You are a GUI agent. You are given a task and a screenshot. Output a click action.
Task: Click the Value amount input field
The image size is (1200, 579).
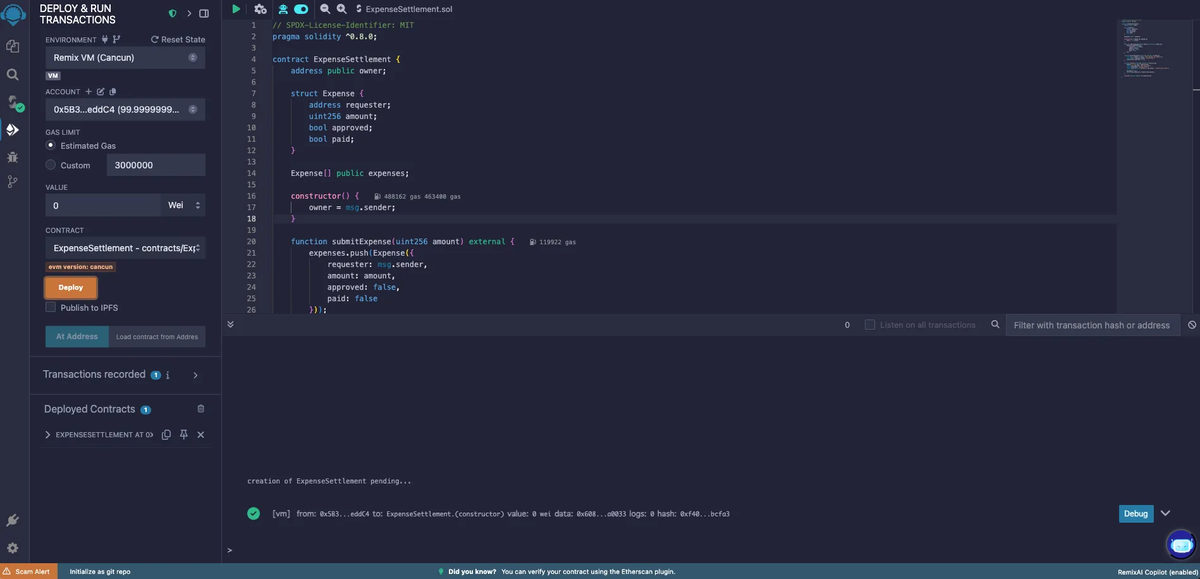click(103, 205)
